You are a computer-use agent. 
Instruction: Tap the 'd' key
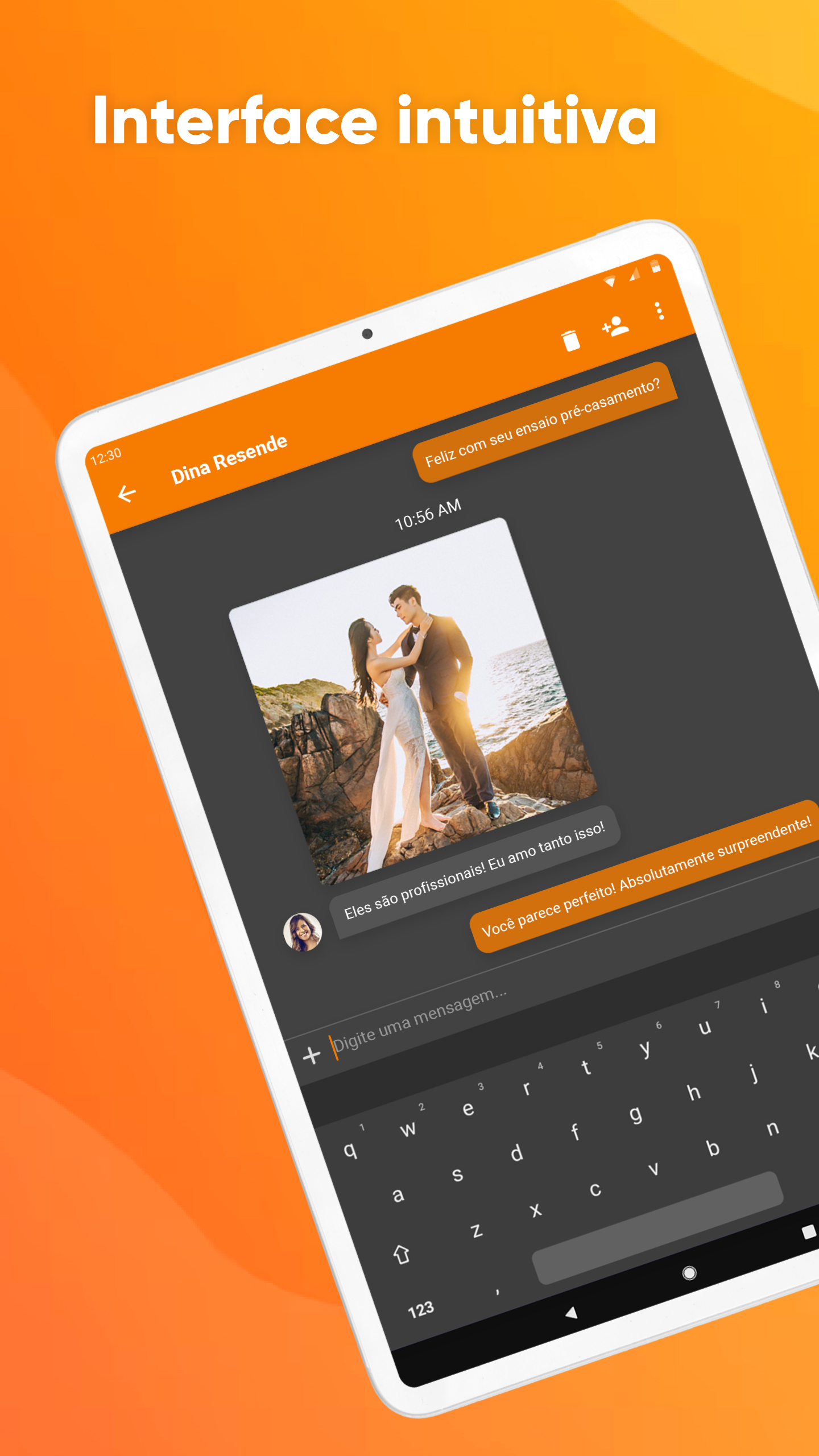(516, 1153)
